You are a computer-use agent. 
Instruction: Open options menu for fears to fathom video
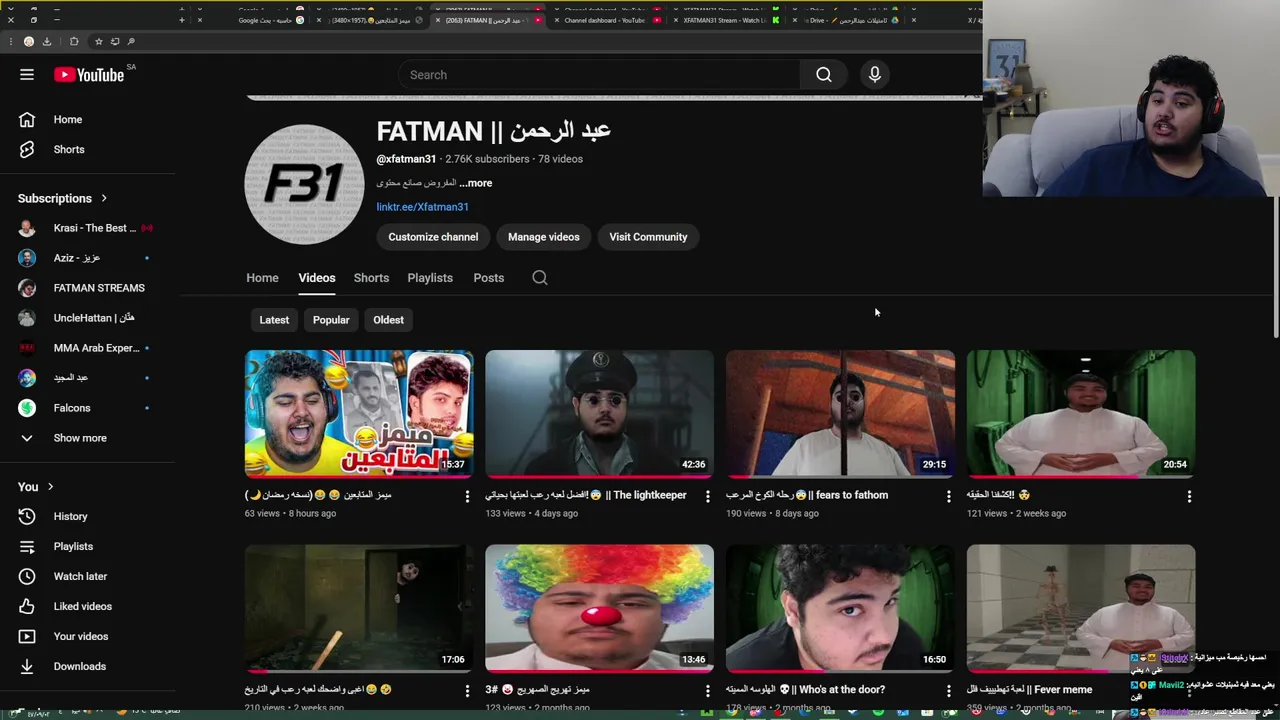point(949,496)
